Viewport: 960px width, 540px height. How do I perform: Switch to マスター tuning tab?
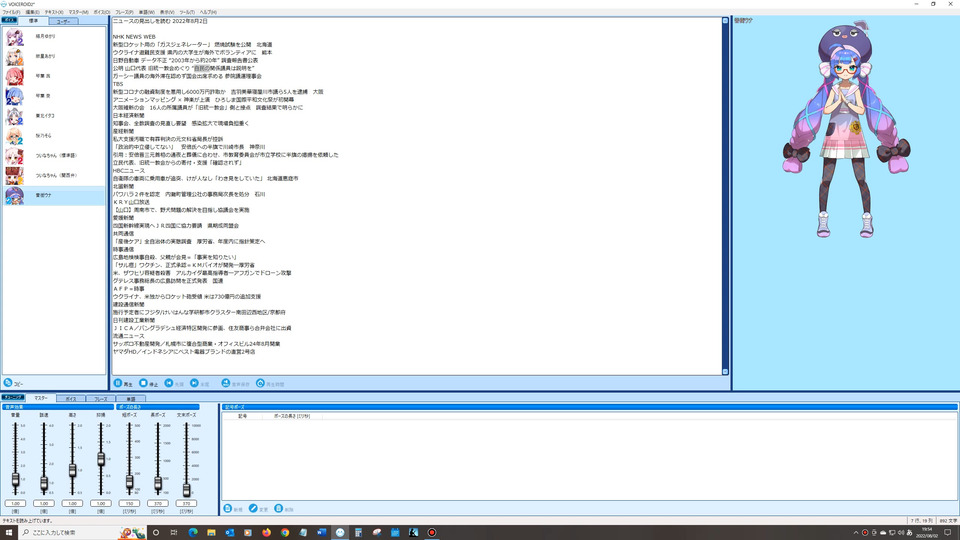41,398
